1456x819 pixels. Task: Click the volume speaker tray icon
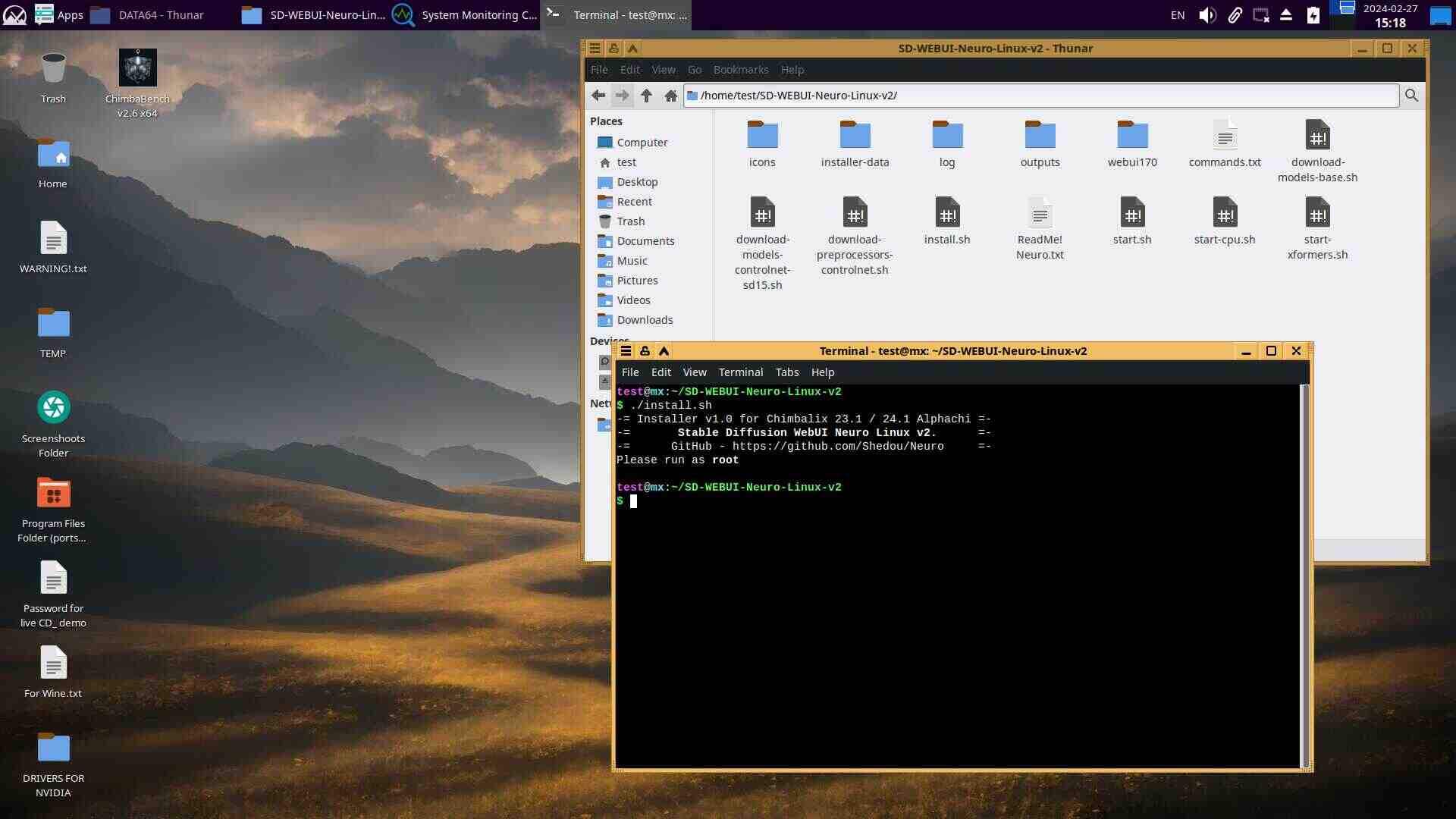(1207, 15)
